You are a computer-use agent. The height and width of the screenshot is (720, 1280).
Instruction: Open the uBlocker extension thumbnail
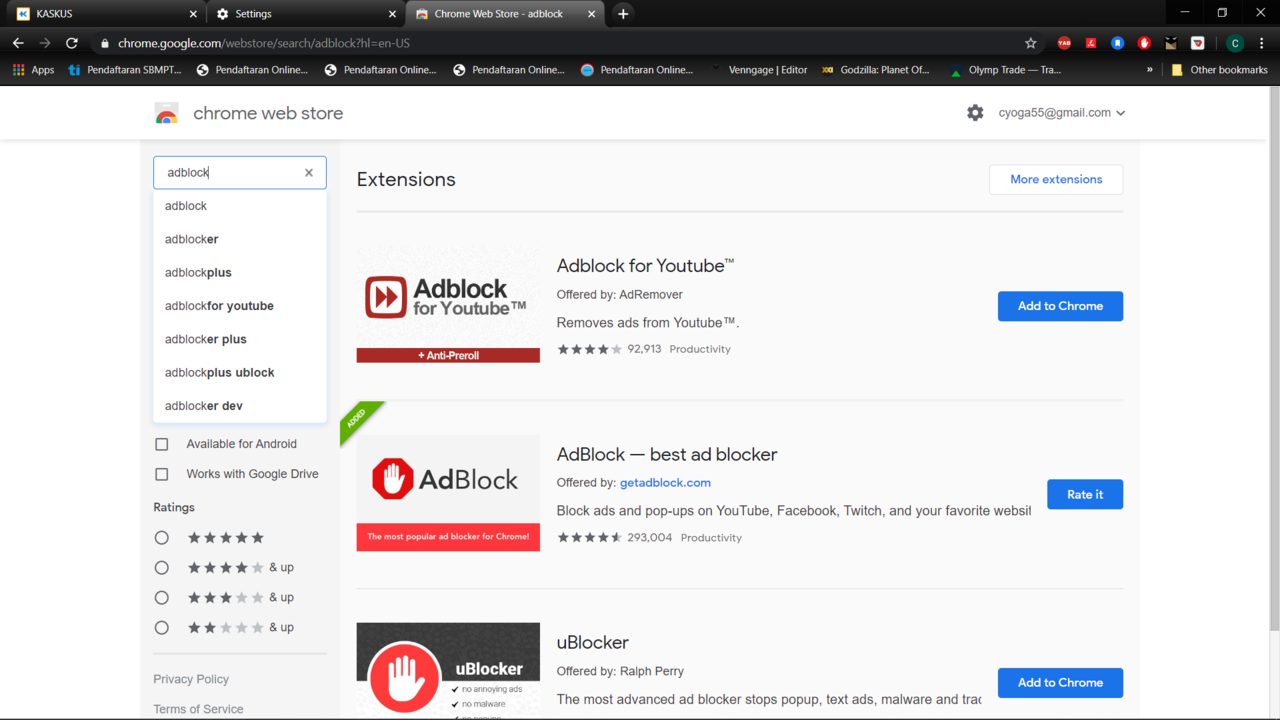click(448, 670)
